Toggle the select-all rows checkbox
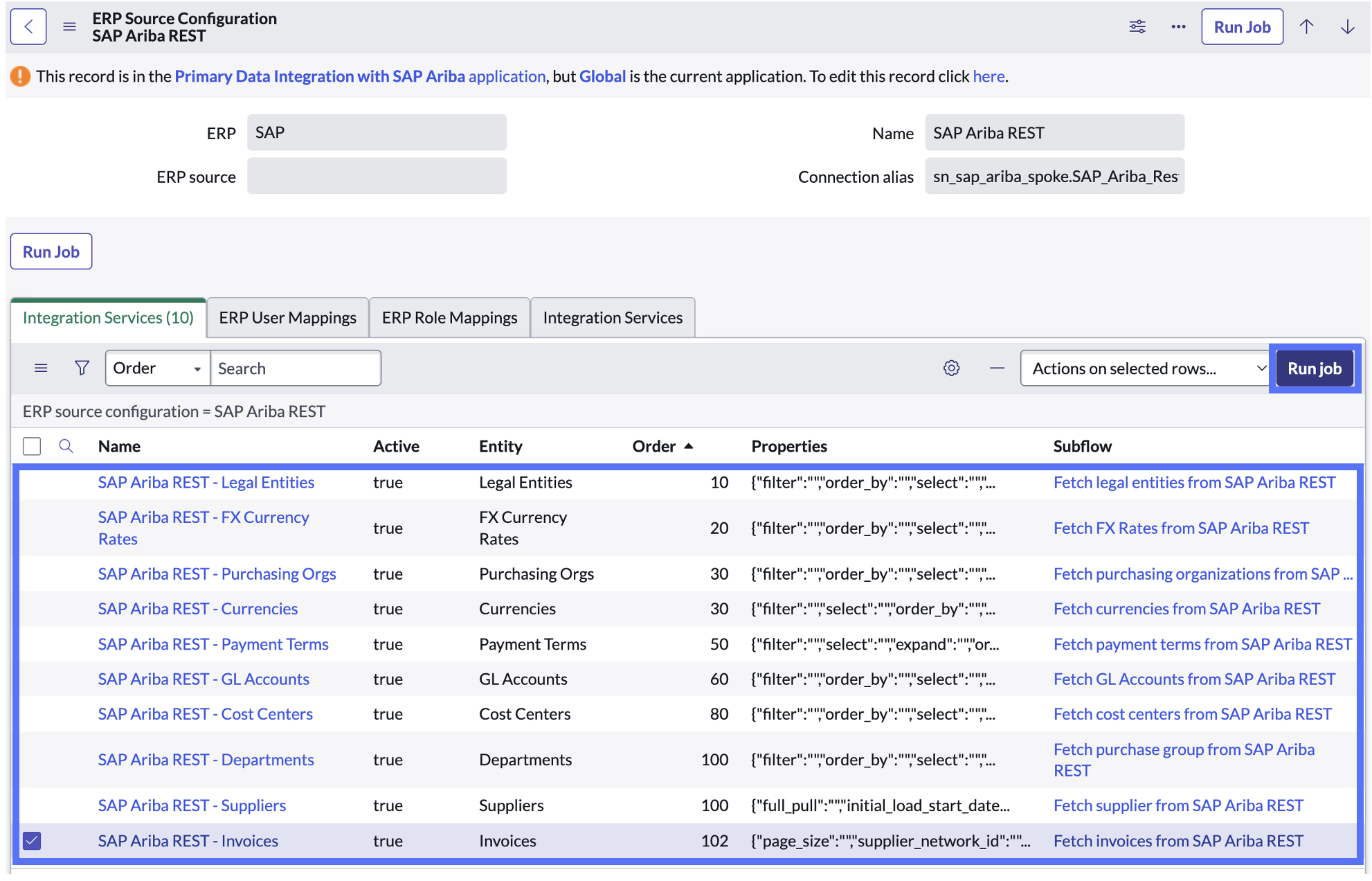Viewport: 1372px width, 881px height. (32, 446)
